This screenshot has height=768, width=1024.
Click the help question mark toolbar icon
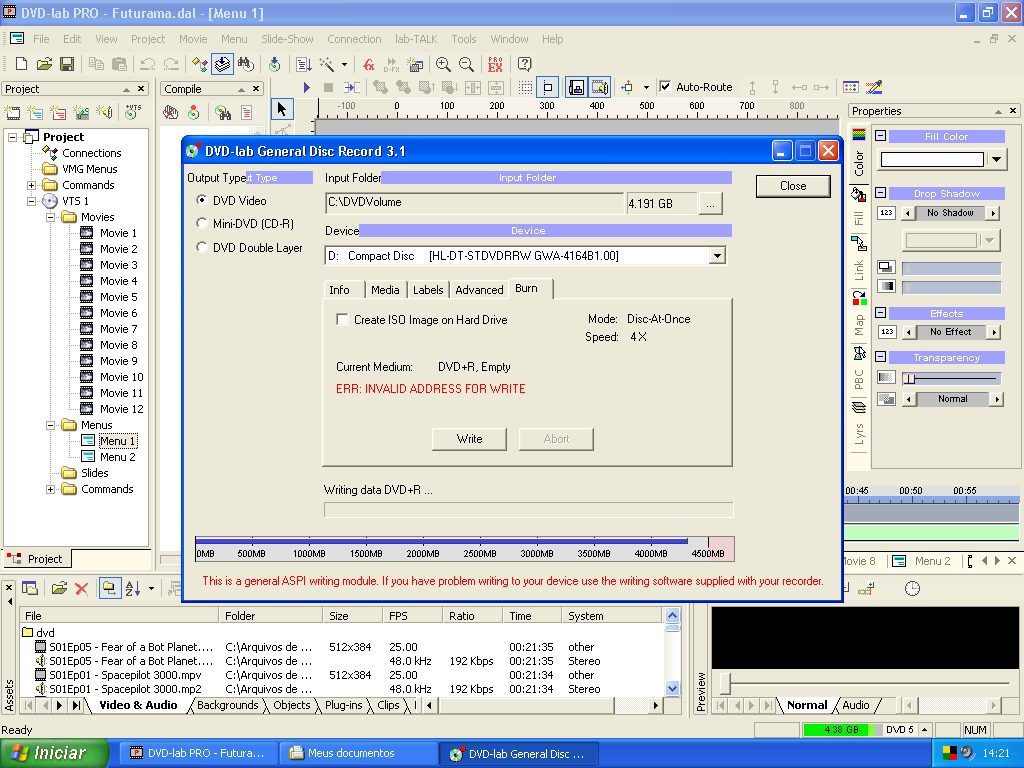click(524, 64)
